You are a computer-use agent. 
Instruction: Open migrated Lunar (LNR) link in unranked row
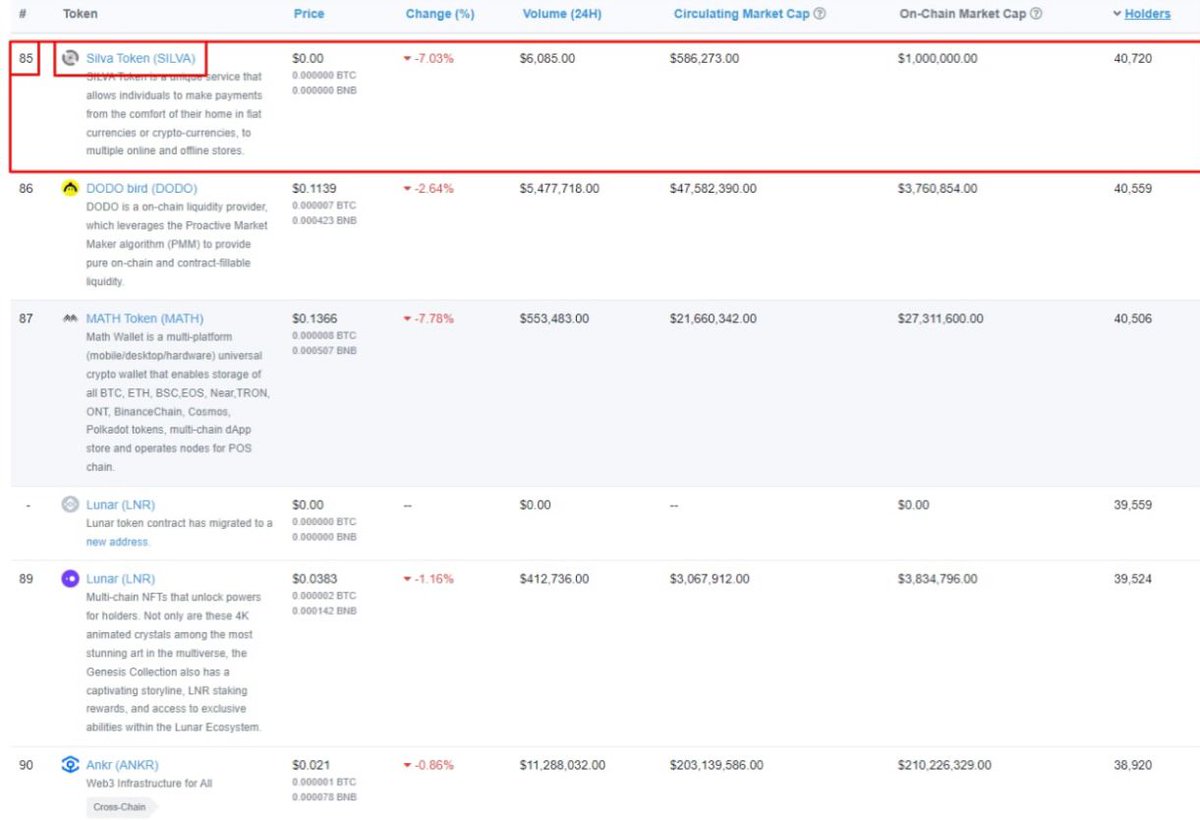pyautogui.click(x=121, y=505)
